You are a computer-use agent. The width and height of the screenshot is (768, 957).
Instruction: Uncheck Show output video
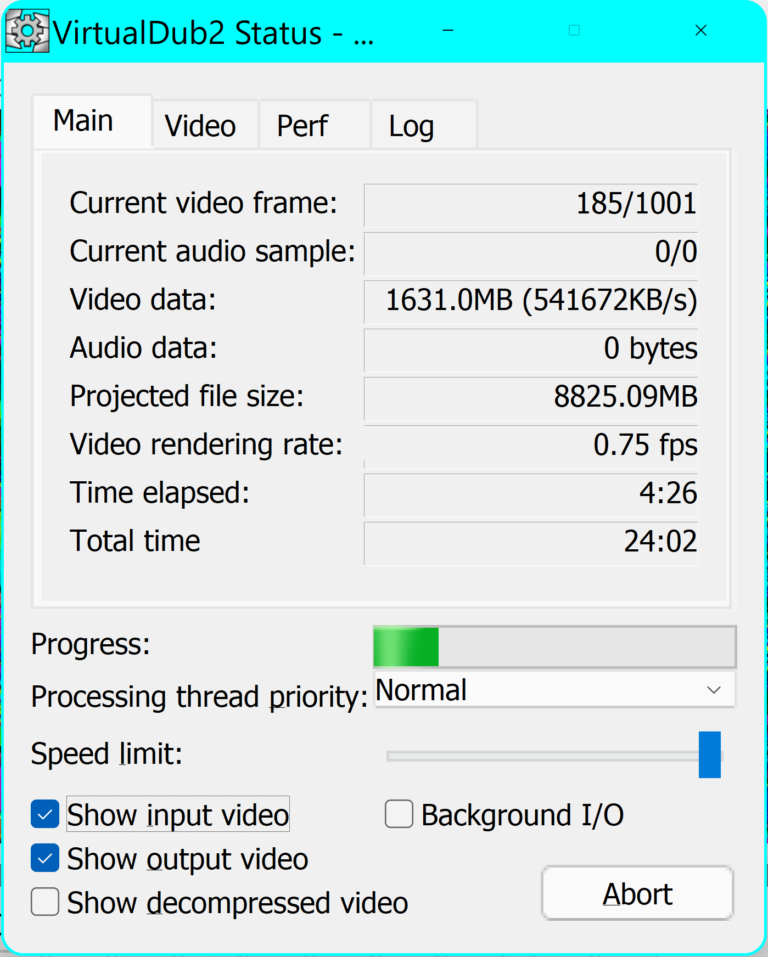[x=45, y=859]
